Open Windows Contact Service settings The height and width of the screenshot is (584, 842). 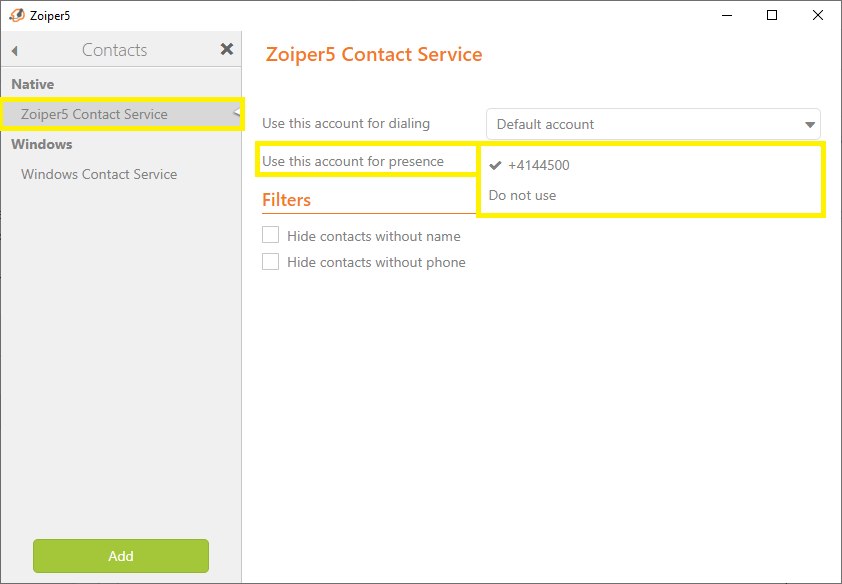pos(99,174)
